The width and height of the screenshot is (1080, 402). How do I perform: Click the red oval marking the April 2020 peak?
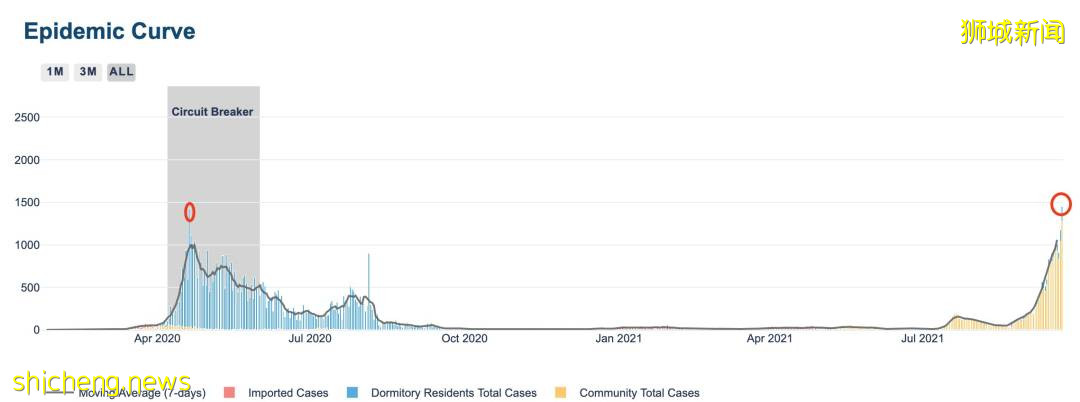[189, 212]
